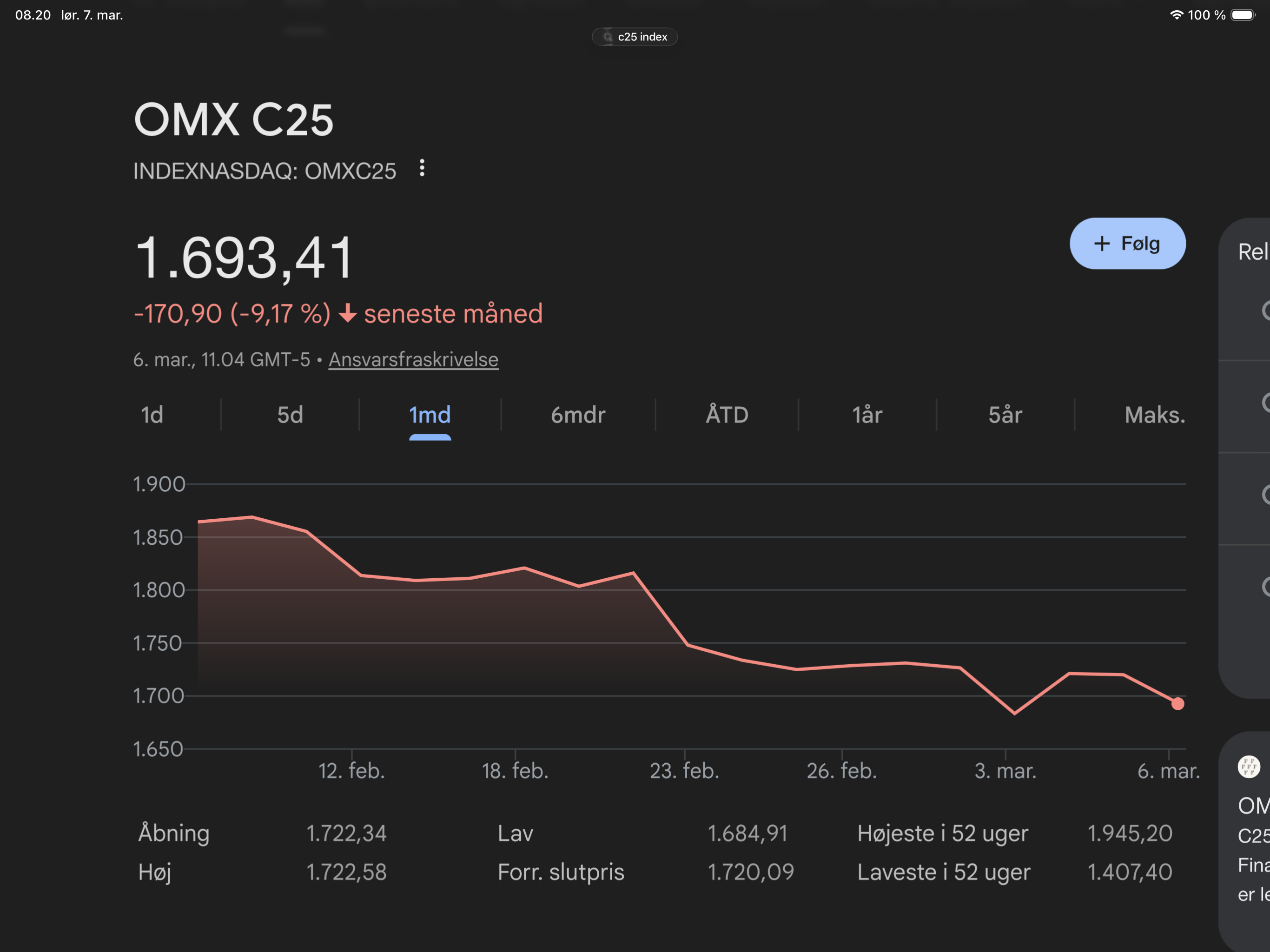Follow the index with the Følg button
Image resolution: width=1270 pixels, height=952 pixels.
(1128, 244)
